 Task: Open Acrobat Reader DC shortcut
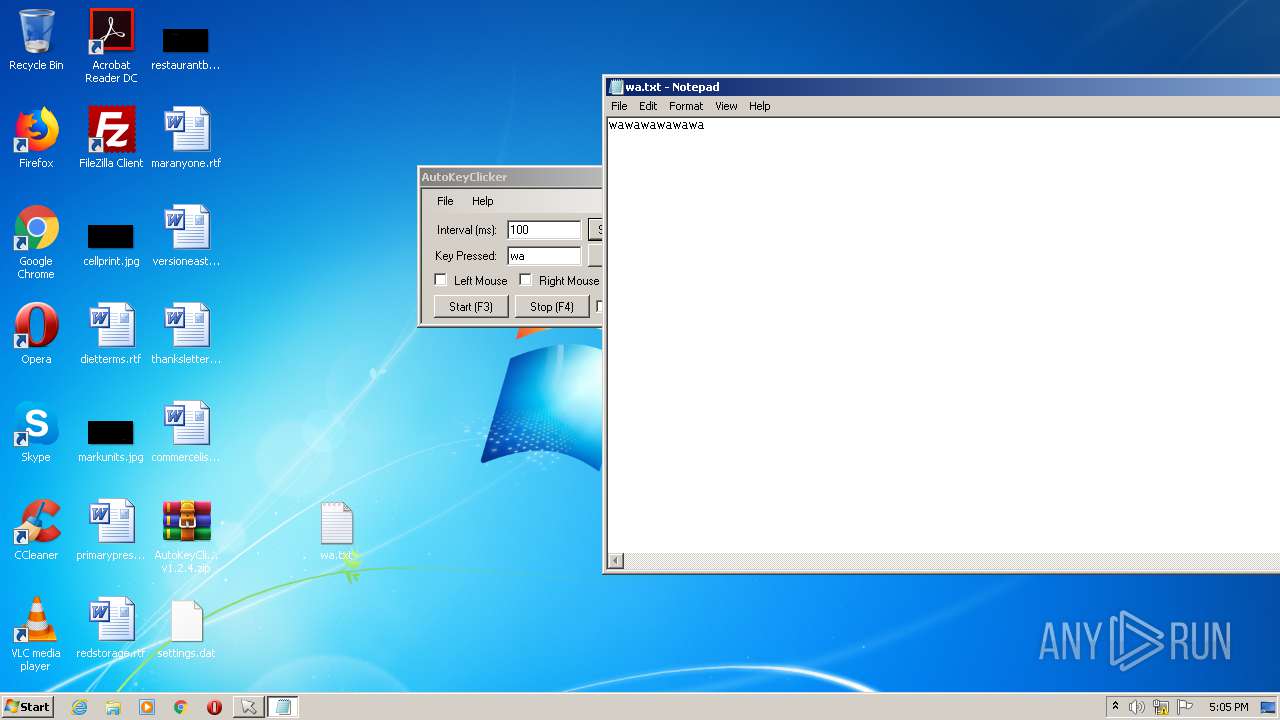point(111,45)
